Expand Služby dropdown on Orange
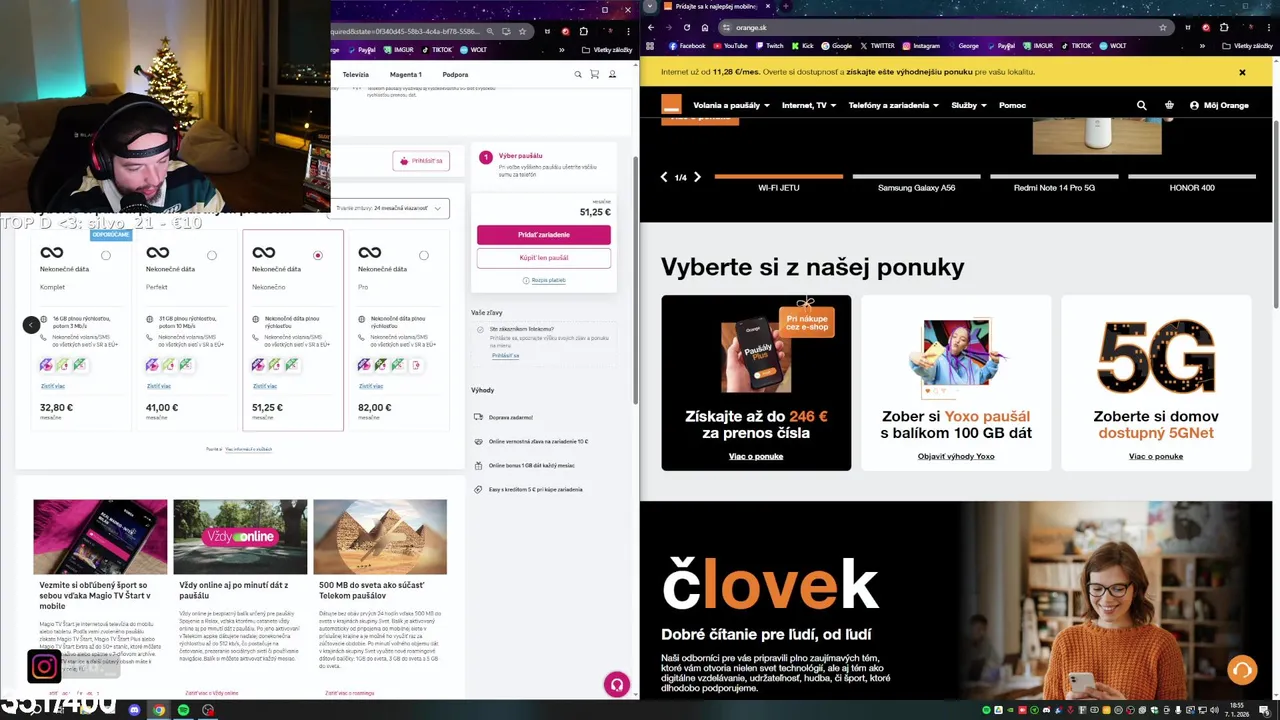The height and width of the screenshot is (720, 1280). click(x=969, y=105)
